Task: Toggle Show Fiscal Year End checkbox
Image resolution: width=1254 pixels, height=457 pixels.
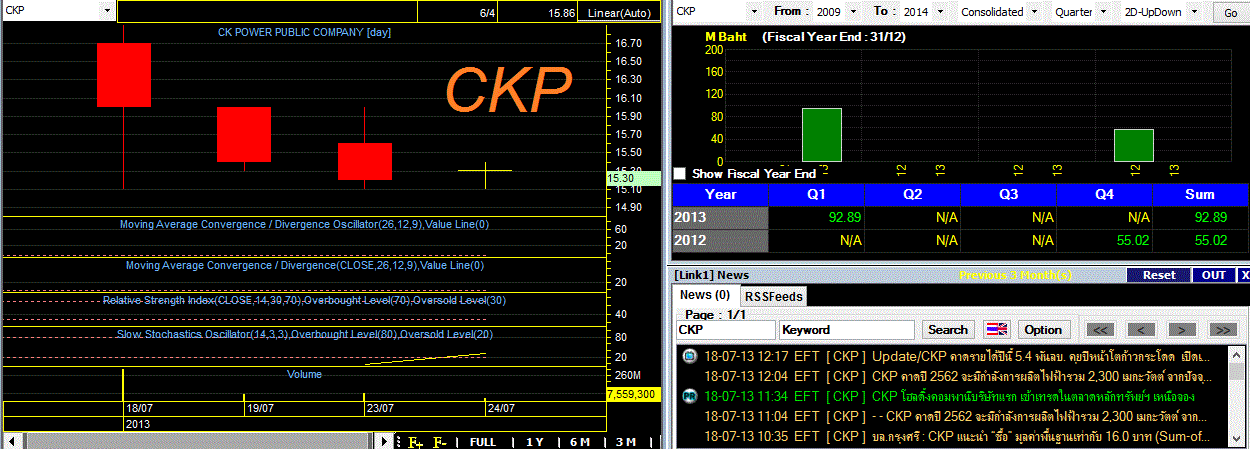Action: pos(680,174)
